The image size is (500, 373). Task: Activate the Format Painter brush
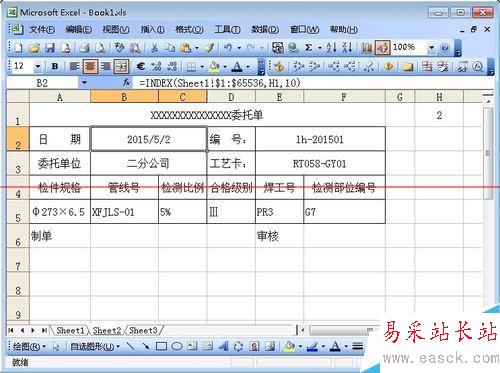(x=209, y=48)
